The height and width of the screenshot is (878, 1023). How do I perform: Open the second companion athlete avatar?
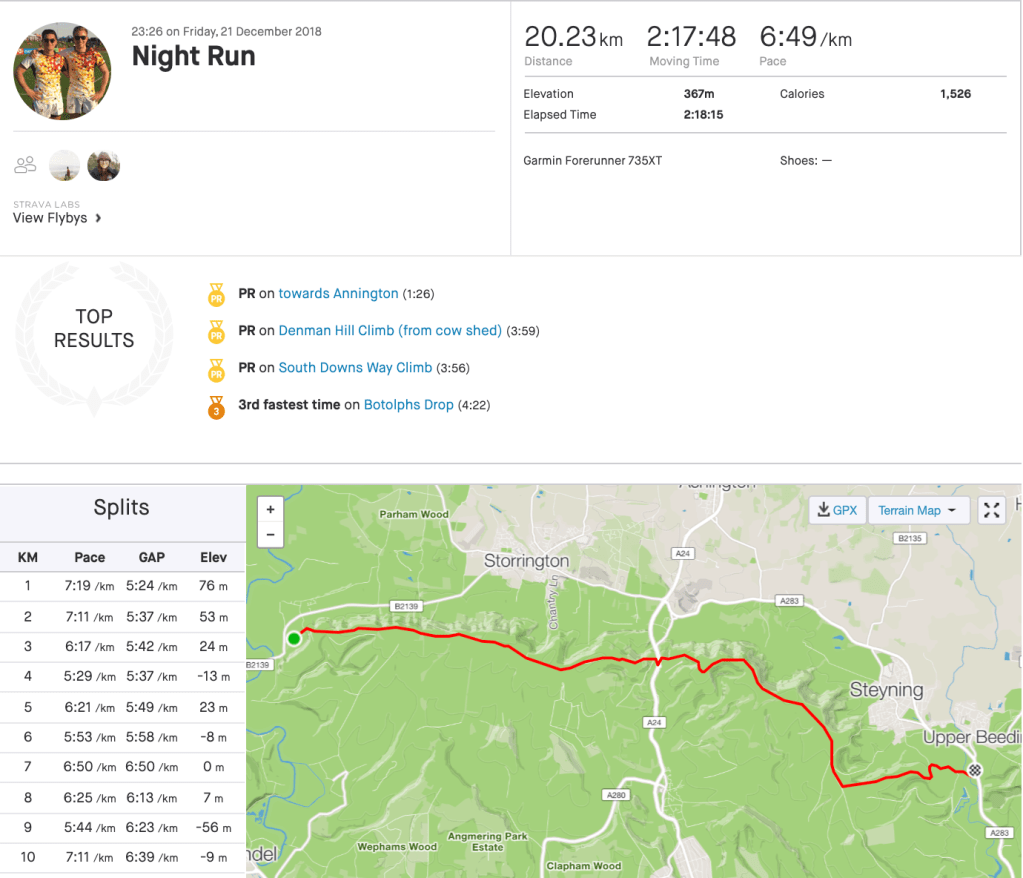pos(103,165)
